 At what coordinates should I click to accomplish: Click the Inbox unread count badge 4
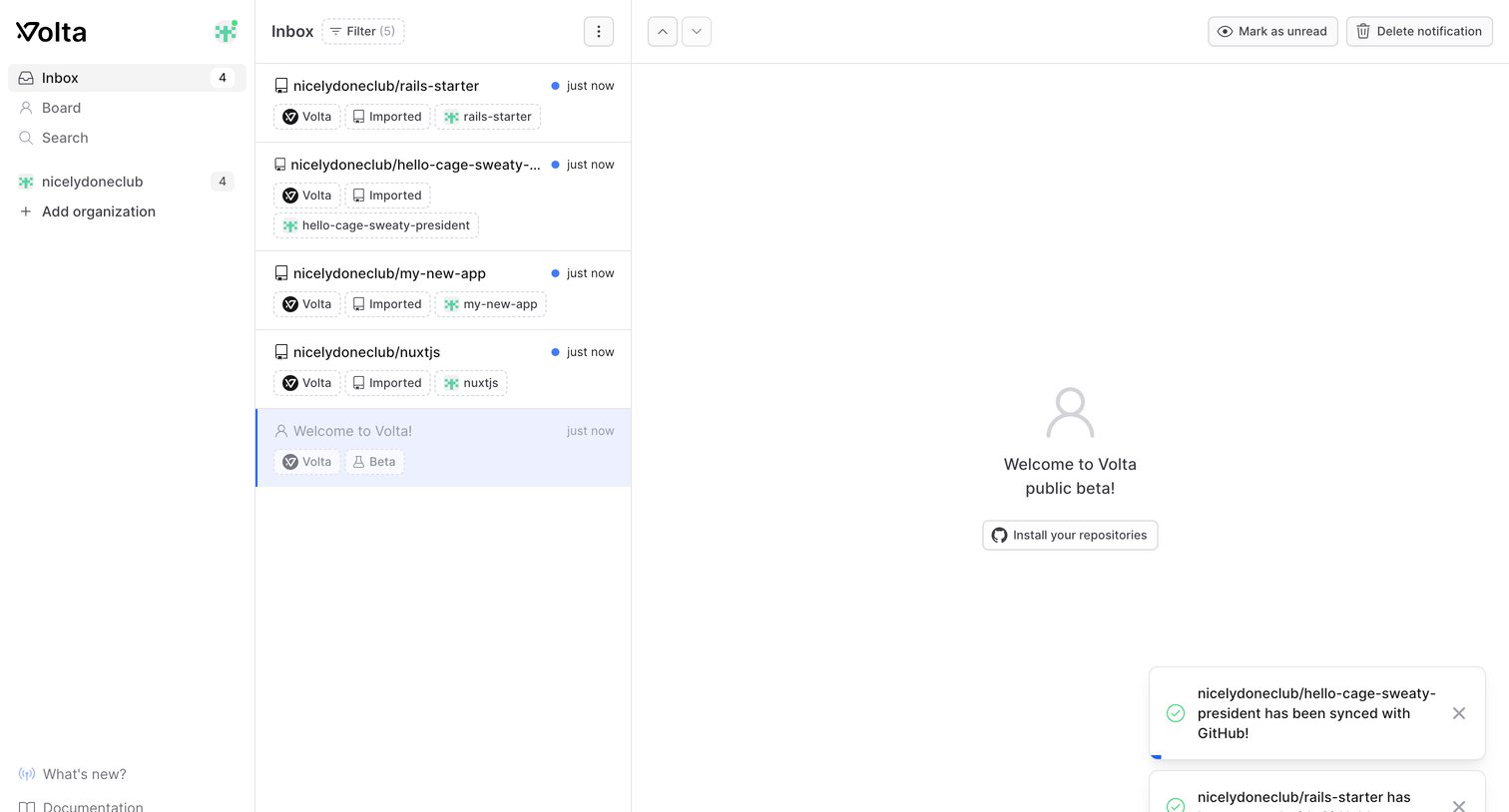click(223, 78)
